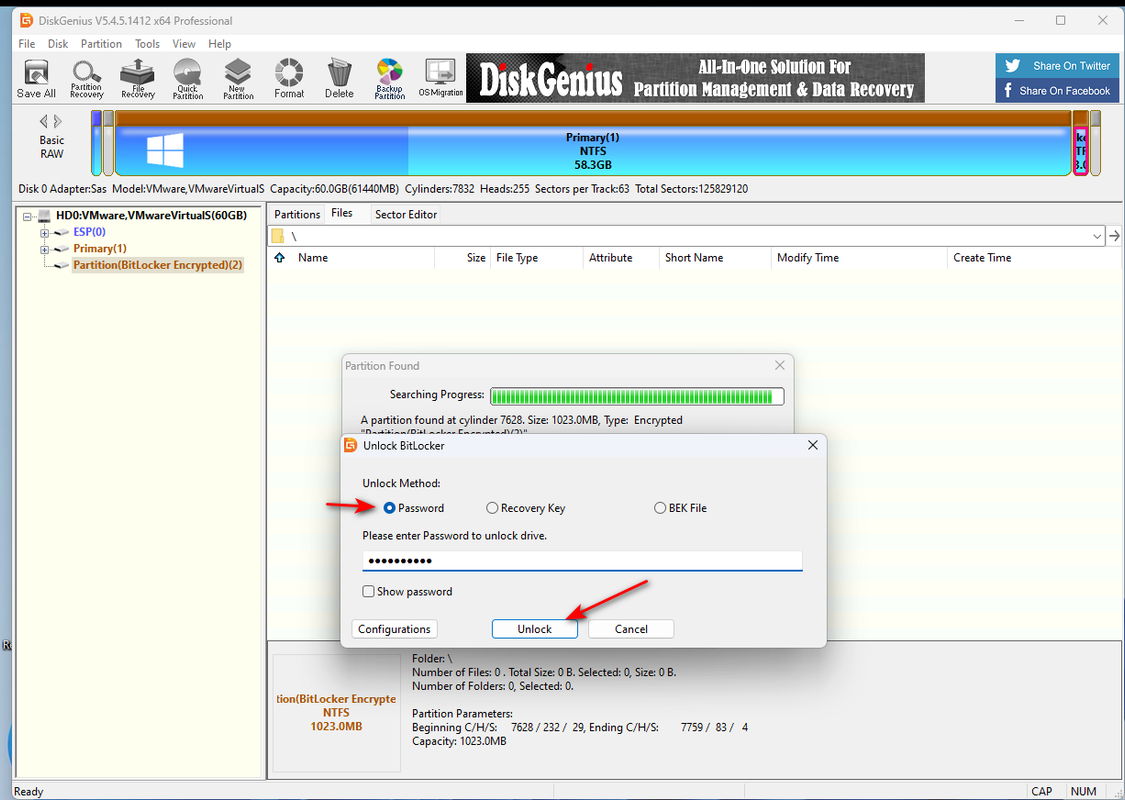Switch to the Files tab

[x=342, y=213]
